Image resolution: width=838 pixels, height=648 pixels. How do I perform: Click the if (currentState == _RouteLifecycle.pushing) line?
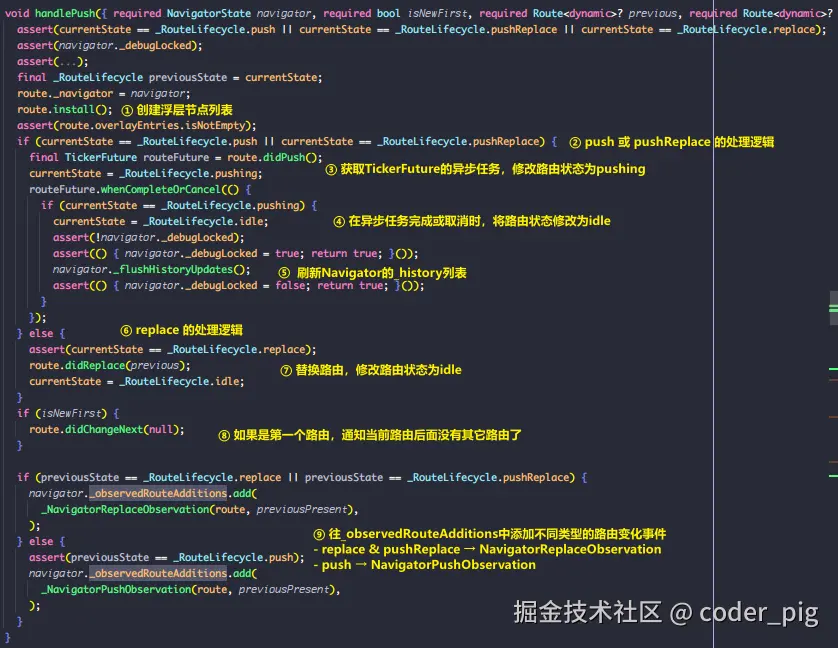tap(179, 205)
